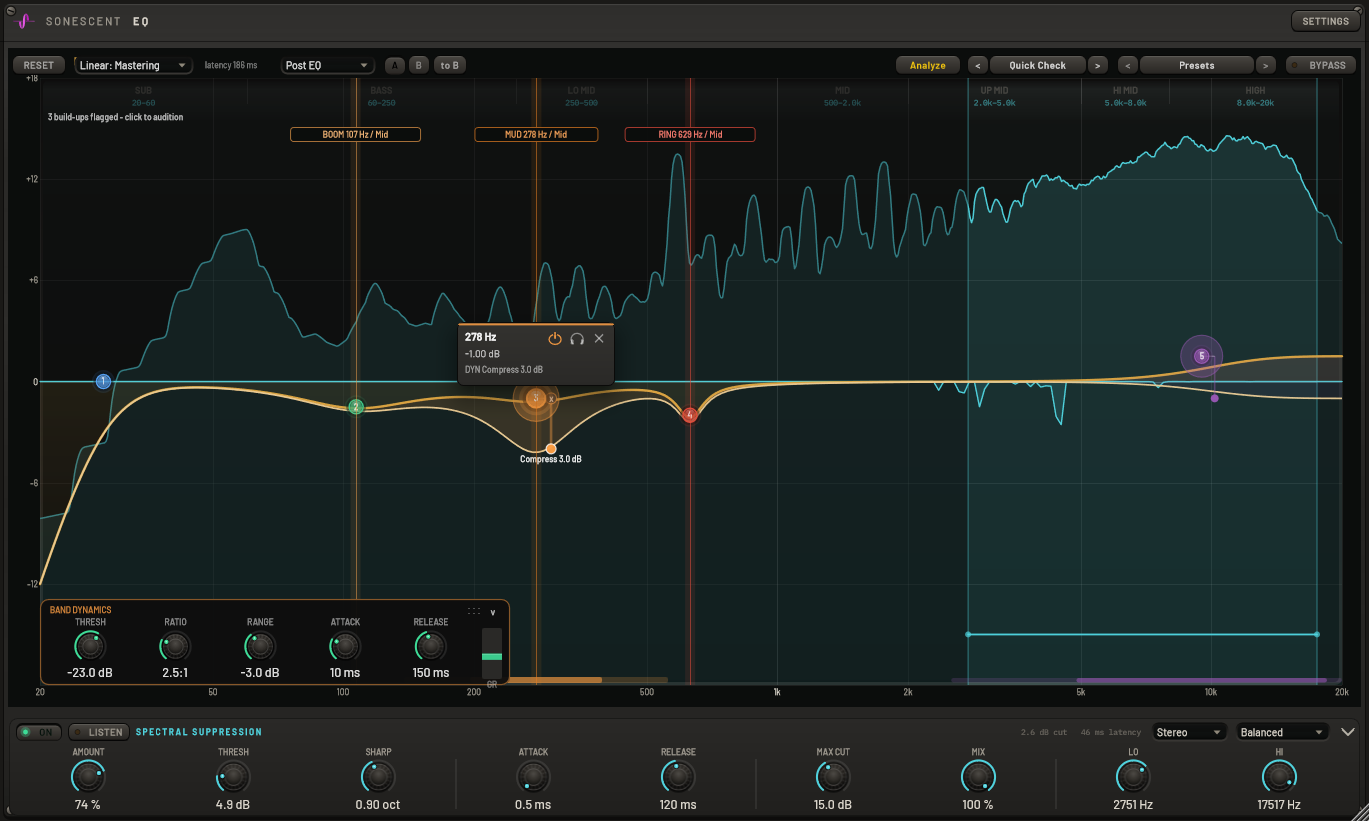
Task: Click the Band Dynamics THRESH knob
Action: 90,646
